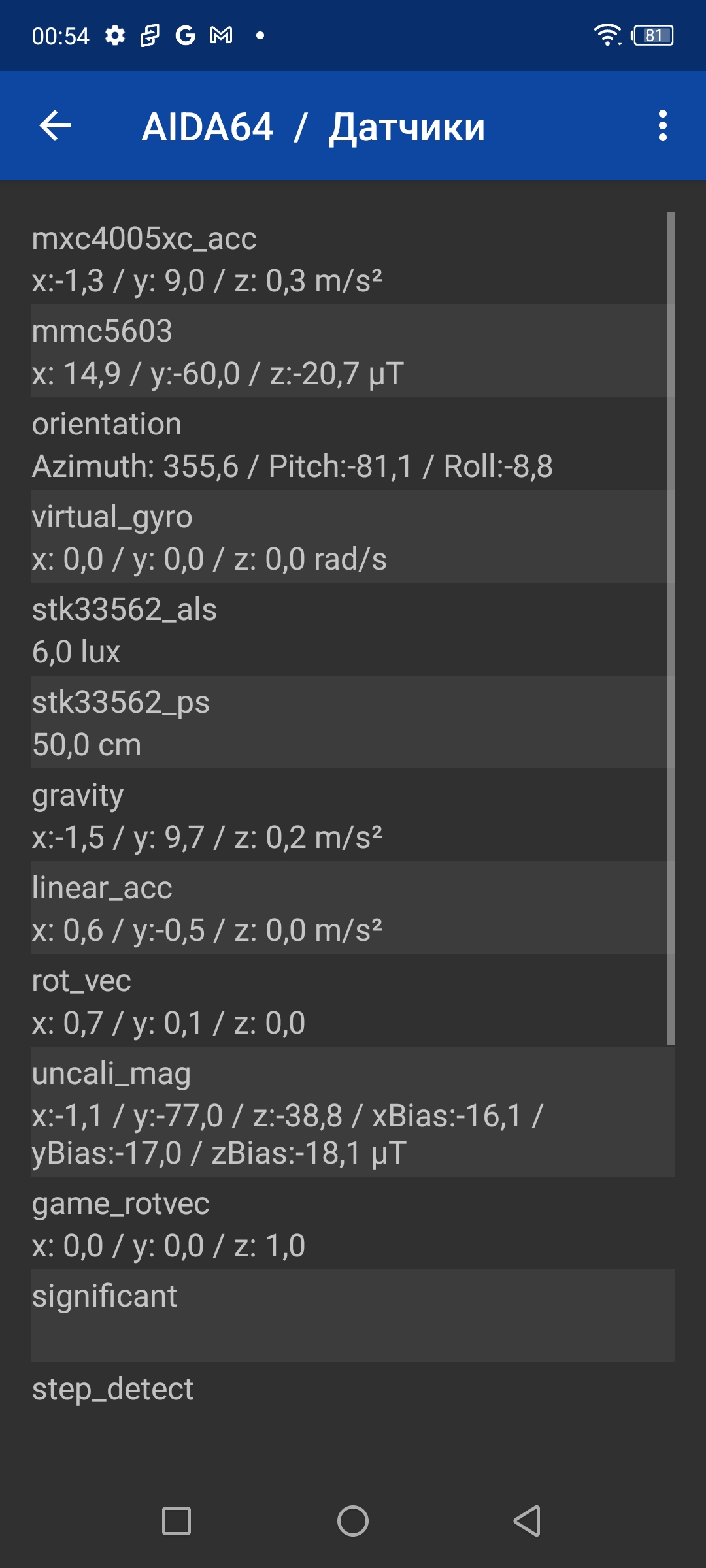Tap the battery level indicator

click(x=653, y=35)
